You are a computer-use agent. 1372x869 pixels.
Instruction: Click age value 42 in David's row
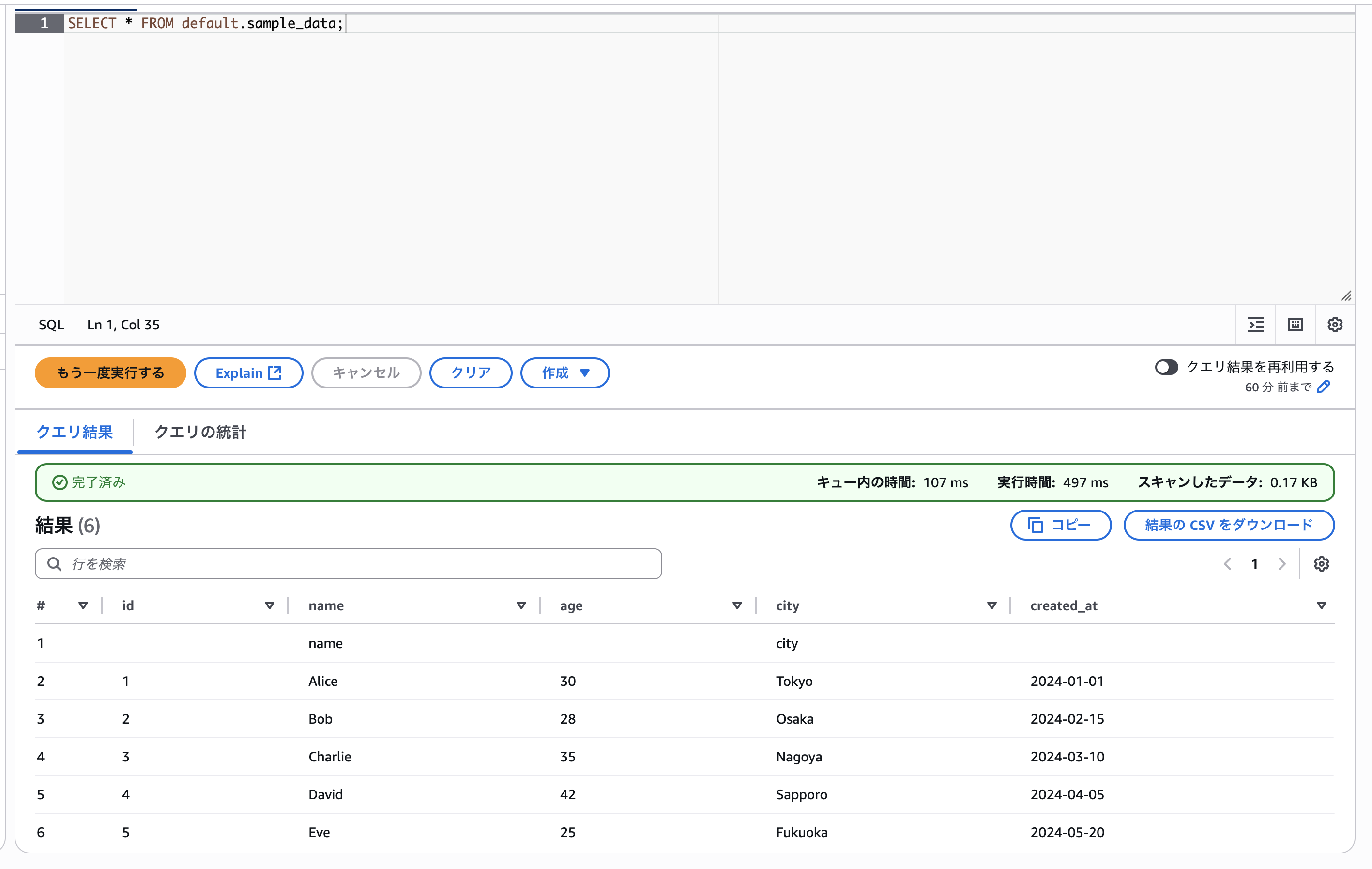pos(567,794)
